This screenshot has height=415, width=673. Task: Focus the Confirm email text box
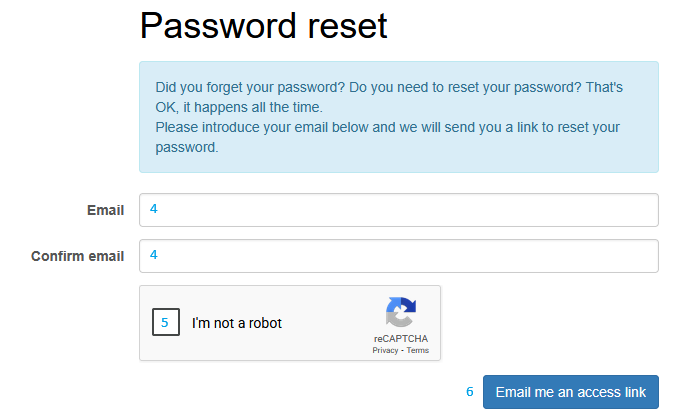coord(400,256)
